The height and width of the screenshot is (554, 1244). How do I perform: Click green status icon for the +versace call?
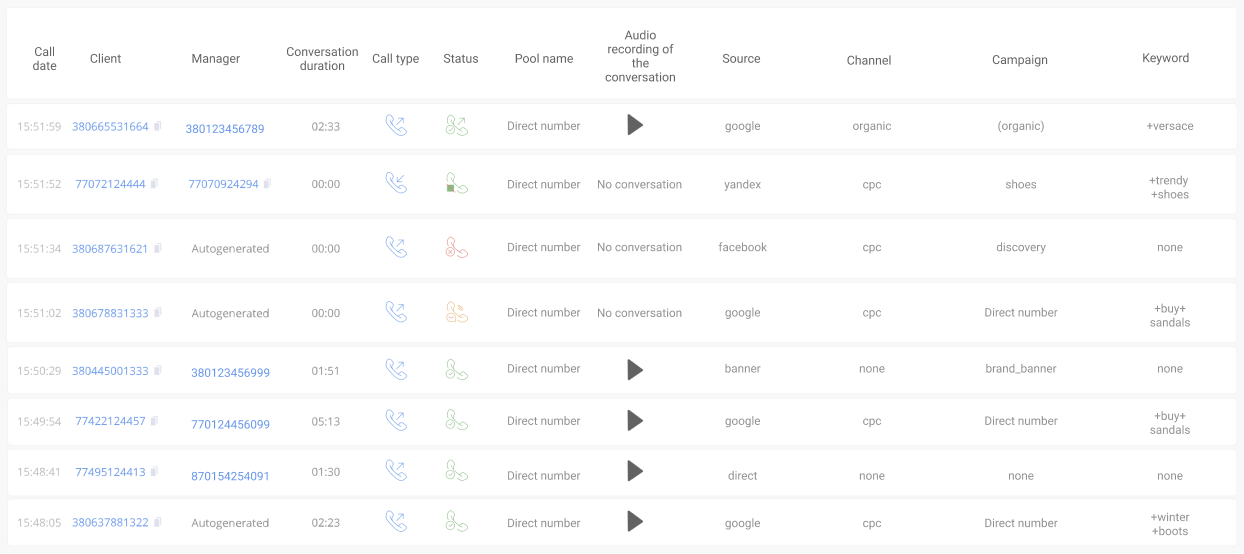click(x=456, y=126)
